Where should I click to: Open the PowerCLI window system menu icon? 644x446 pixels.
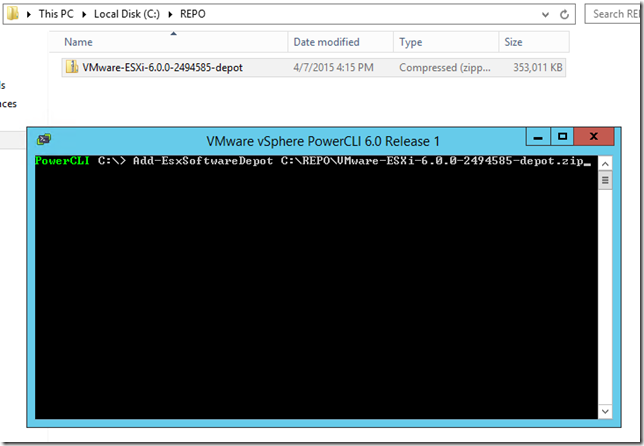tap(44, 140)
